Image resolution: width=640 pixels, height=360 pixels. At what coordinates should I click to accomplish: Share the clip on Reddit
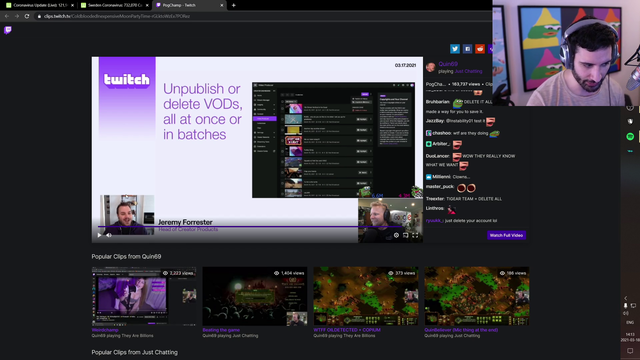pos(480,49)
